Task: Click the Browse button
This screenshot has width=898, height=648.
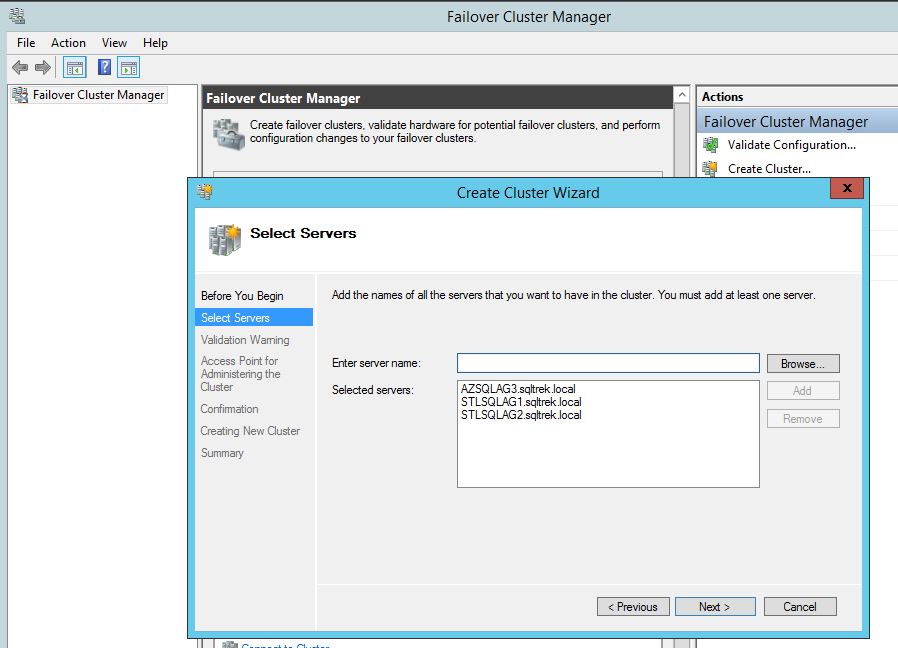Action: coord(803,364)
